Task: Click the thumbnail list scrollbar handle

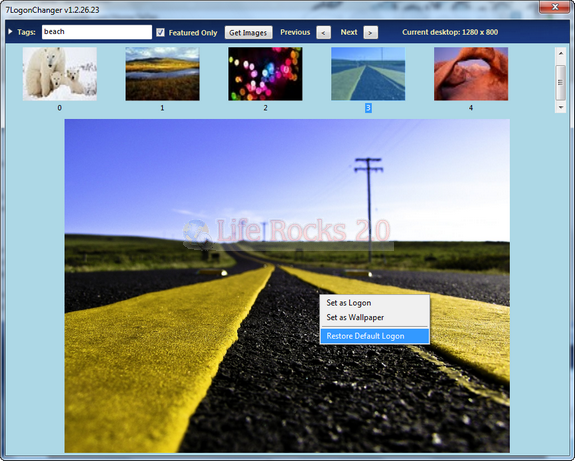Action: pos(560,83)
